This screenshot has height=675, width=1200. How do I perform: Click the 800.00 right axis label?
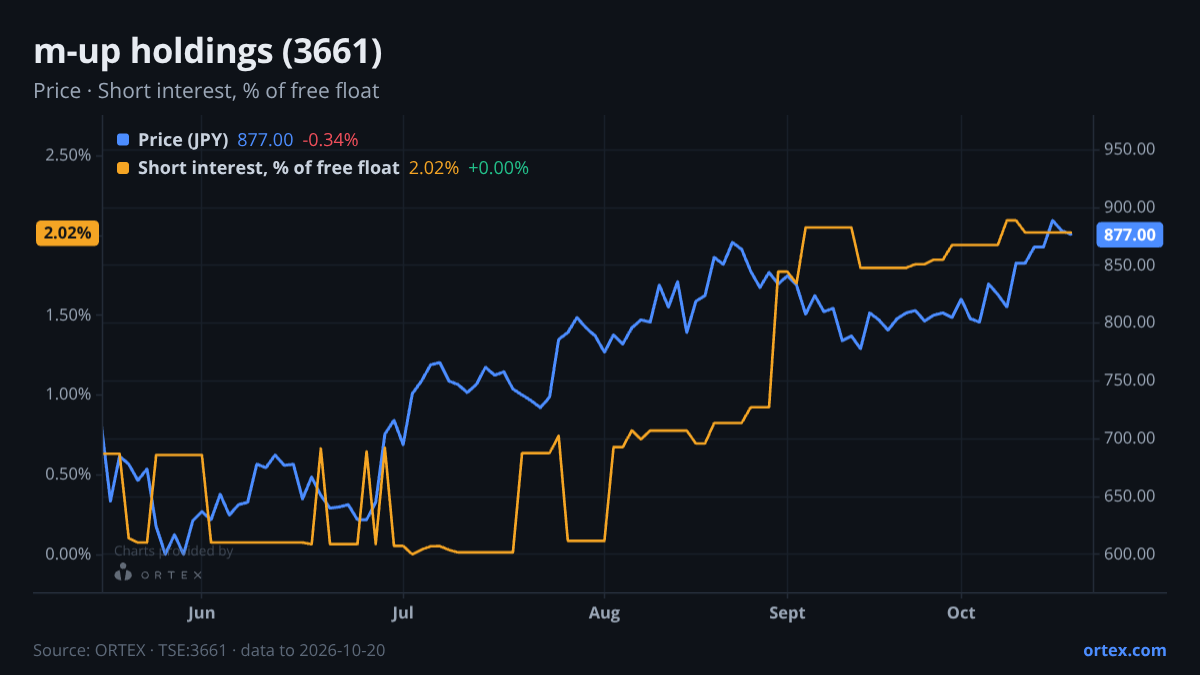(1130, 322)
